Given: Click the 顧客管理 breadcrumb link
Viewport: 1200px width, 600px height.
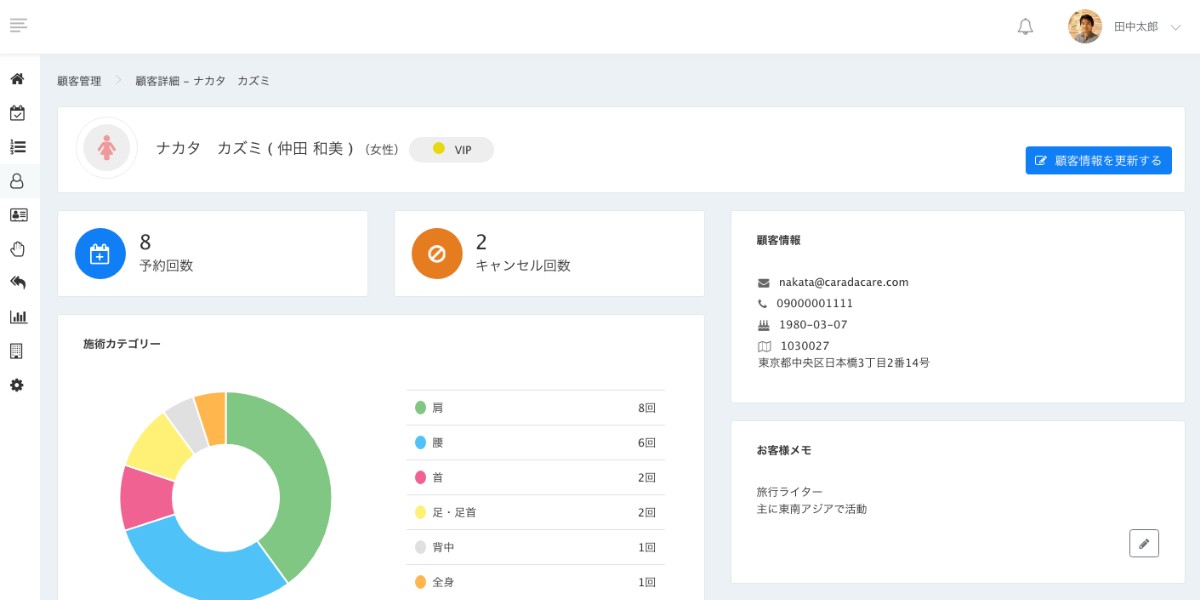Looking at the screenshot, I should 79,81.
